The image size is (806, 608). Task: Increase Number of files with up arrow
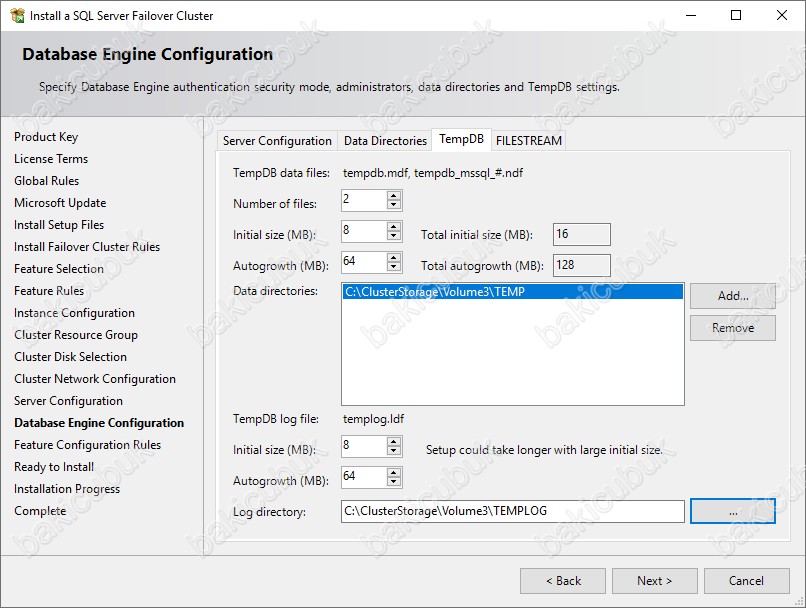(x=394, y=195)
